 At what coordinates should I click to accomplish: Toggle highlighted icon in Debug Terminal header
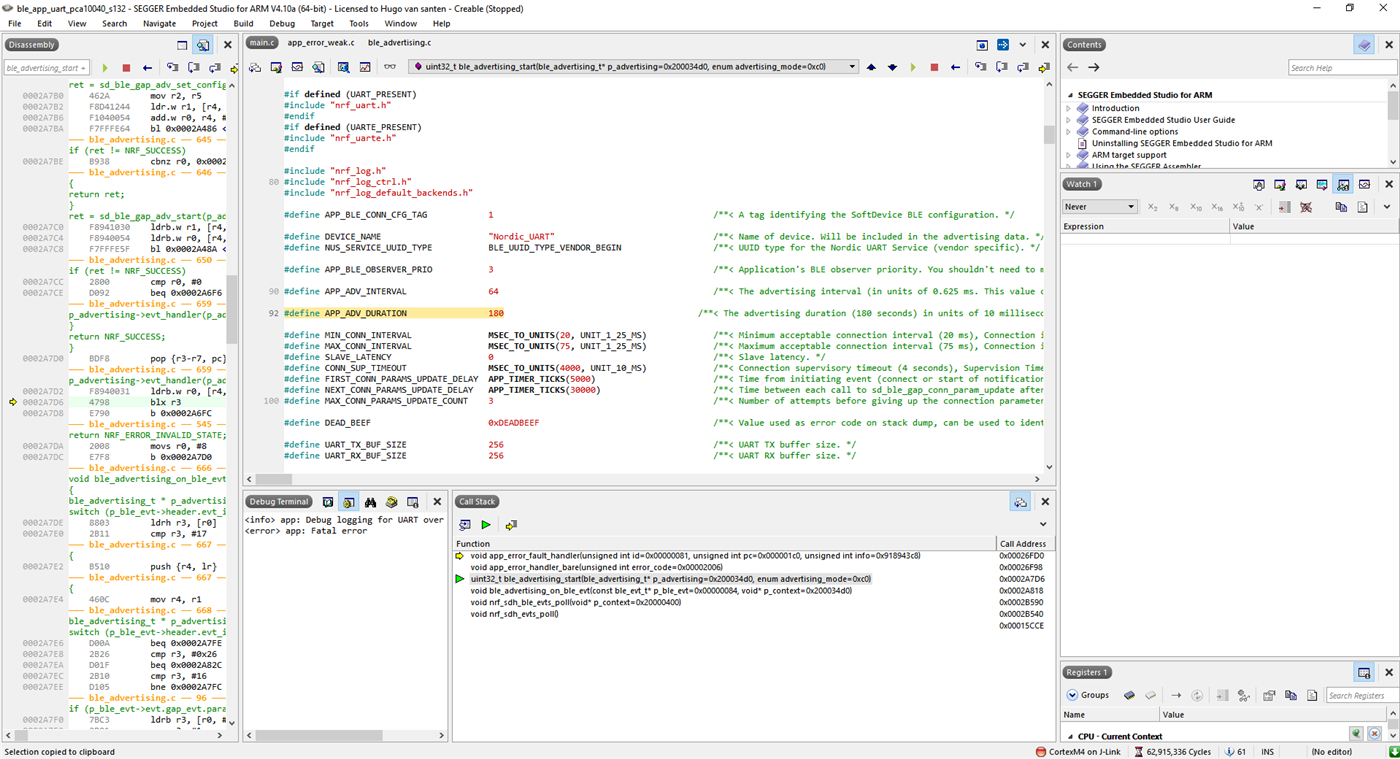349,502
